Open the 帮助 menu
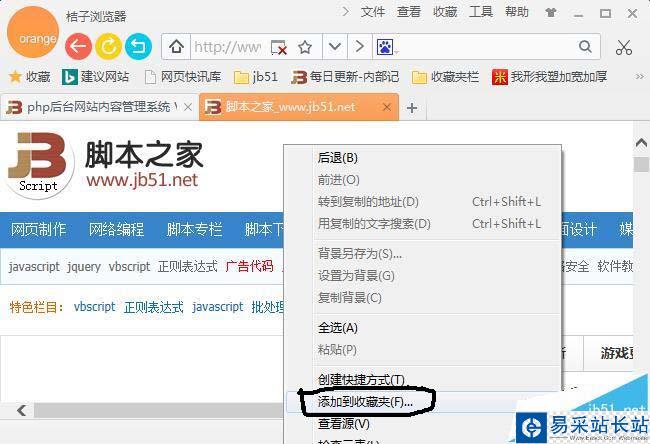Image resolution: width=650 pixels, height=444 pixels. click(x=517, y=12)
